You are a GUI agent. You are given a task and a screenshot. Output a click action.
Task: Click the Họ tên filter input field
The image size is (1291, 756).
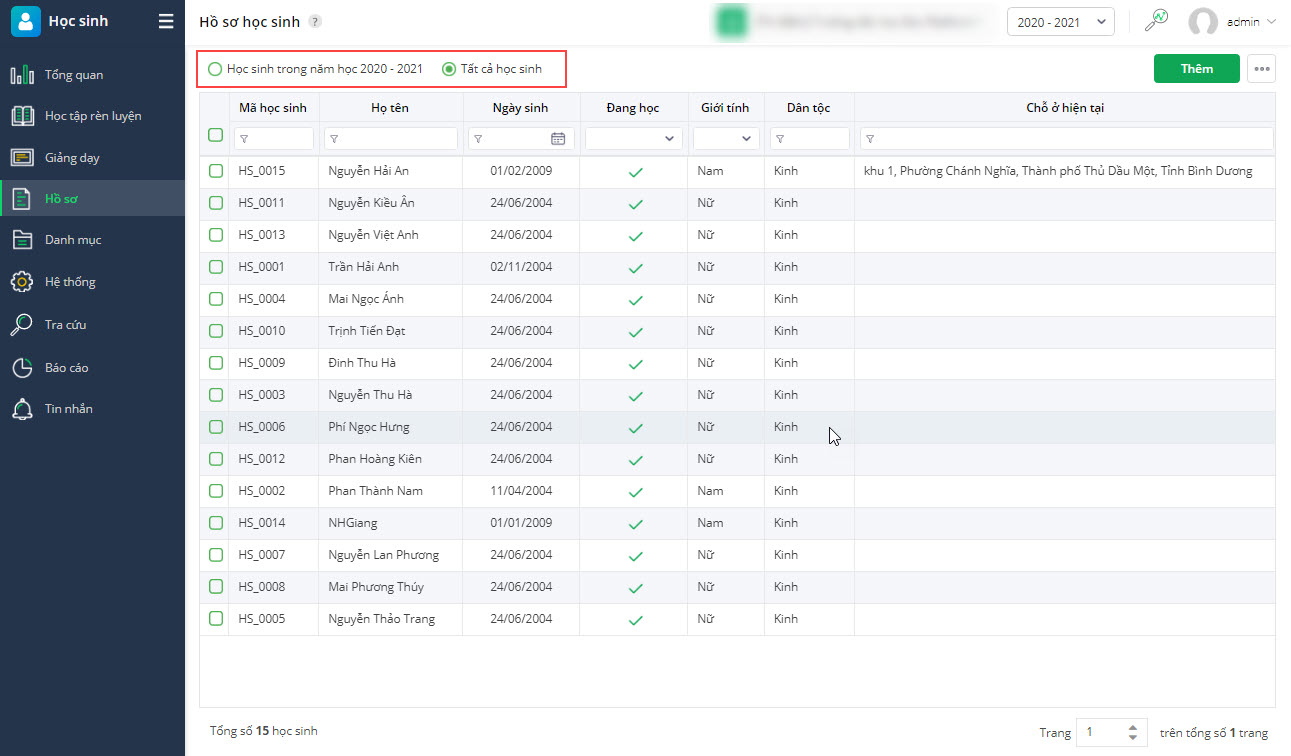pos(391,139)
